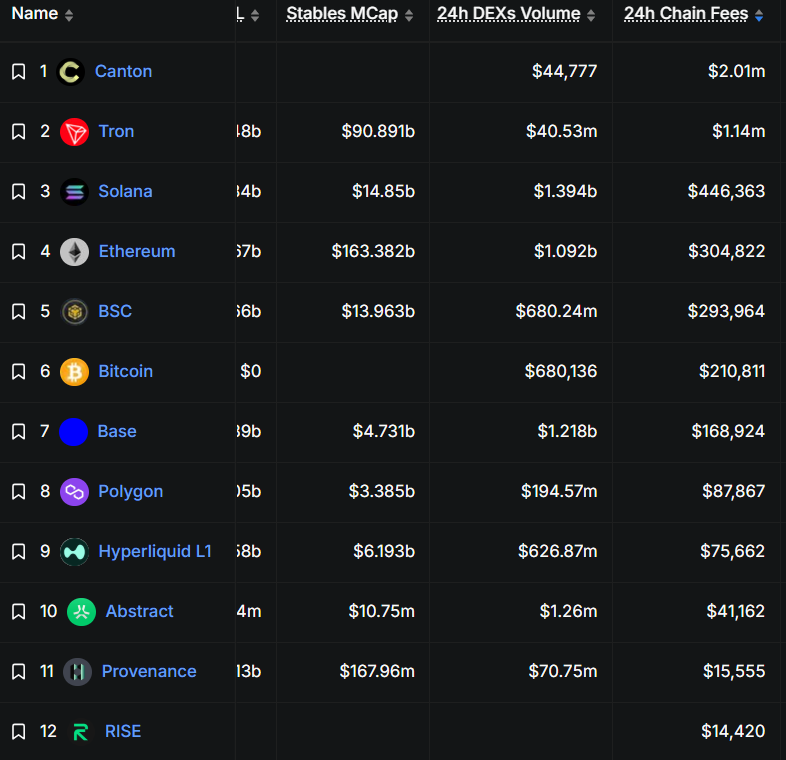
Task: Click the Solana chain logo
Action: pos(74,192)
